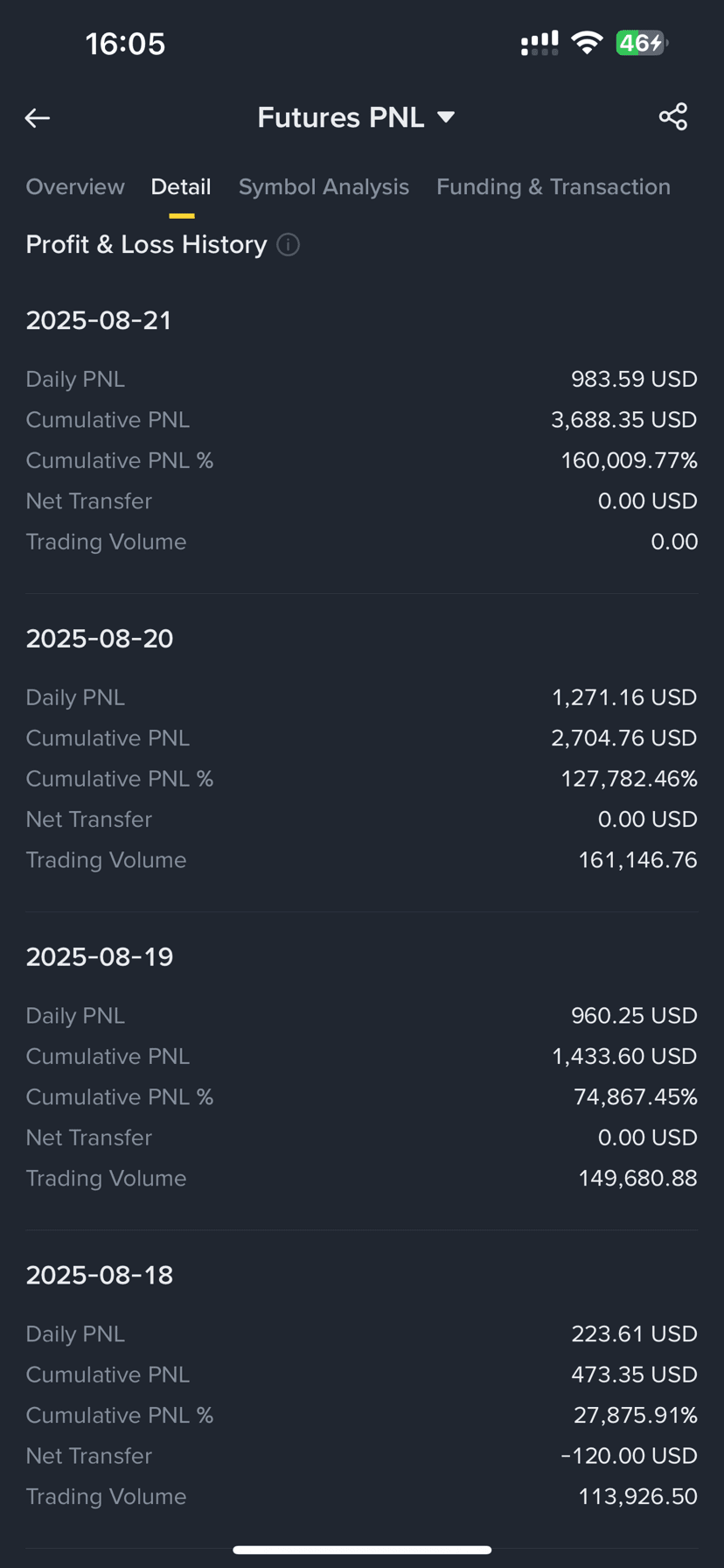Tap the 160,009.77% Cumulative PNL value
The image size is (724, 1568).
pos(629,461)
